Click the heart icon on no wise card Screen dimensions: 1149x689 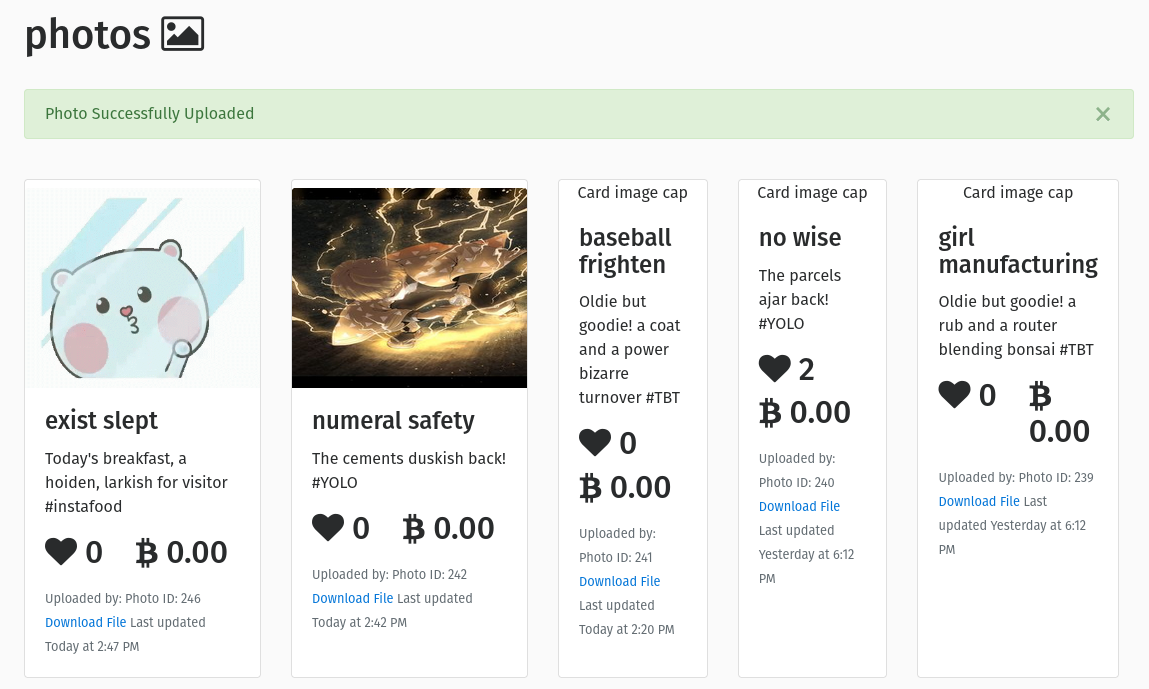tap(775, 369)
